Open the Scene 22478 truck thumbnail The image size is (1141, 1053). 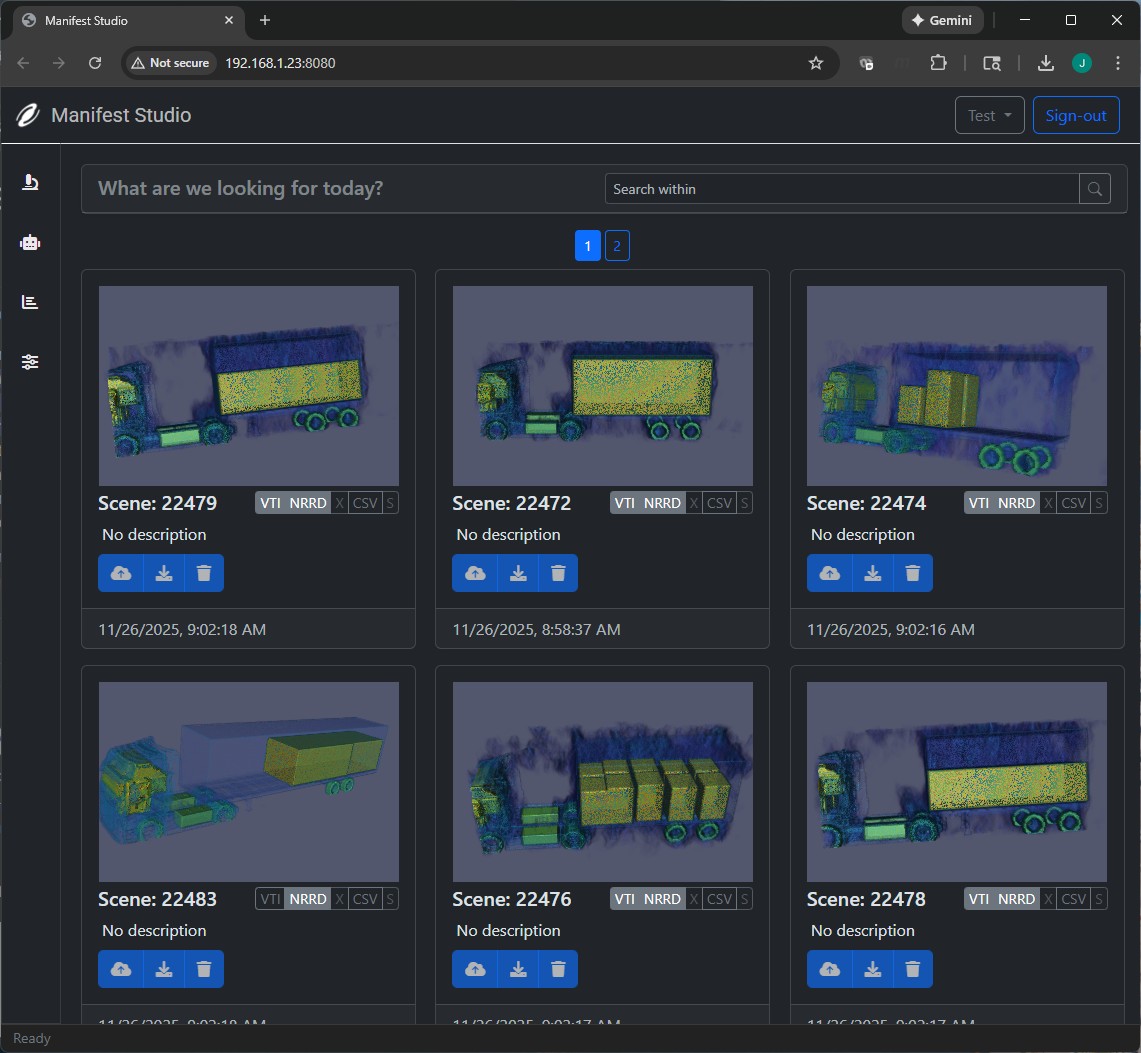coord(956,781)
